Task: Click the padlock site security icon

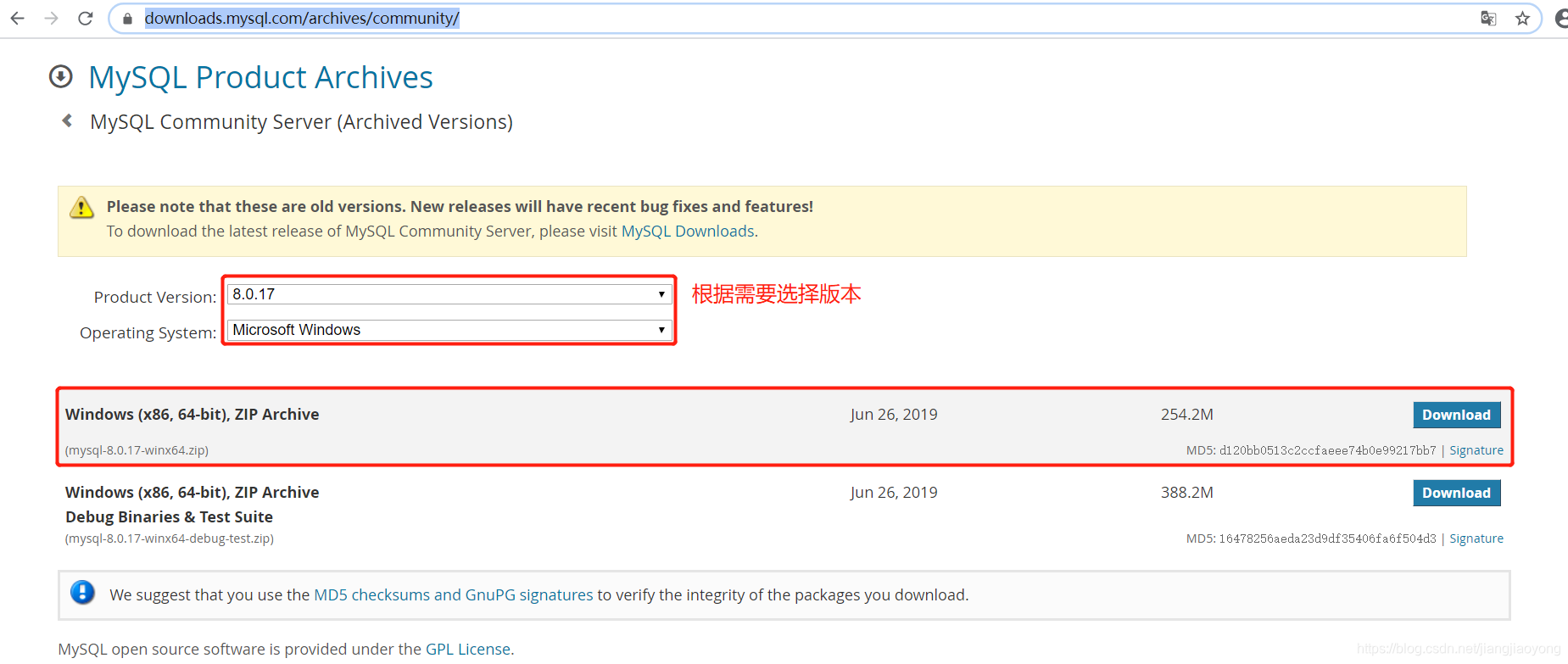Action: click(x=127, y=18)
